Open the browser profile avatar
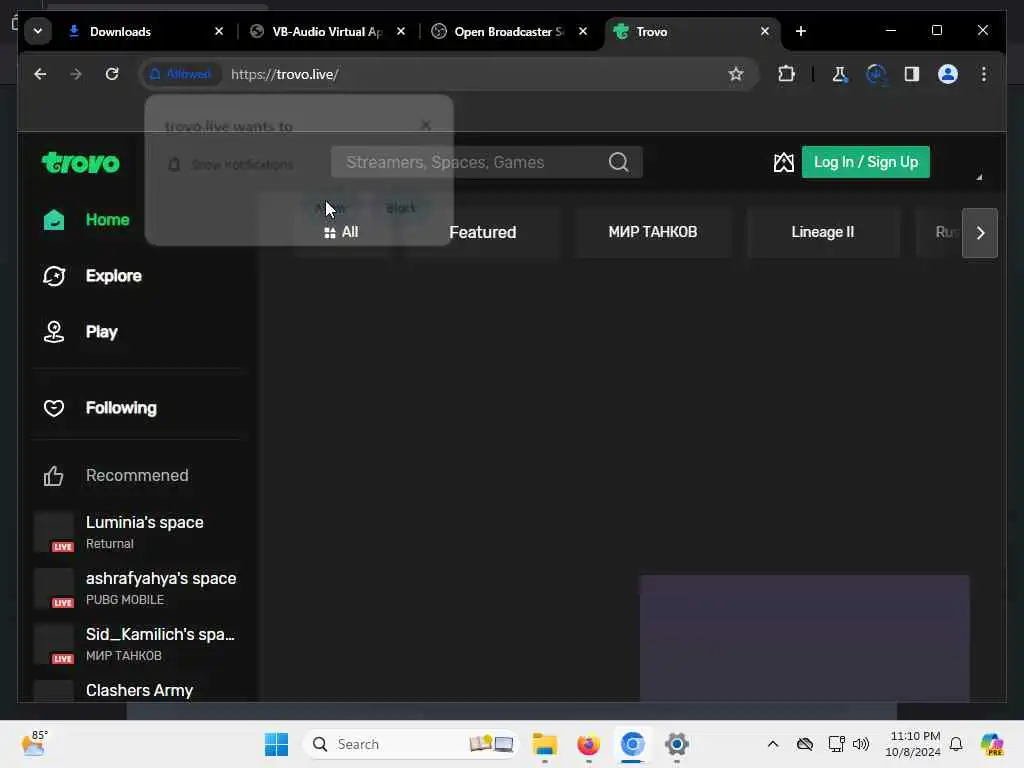Screen dimensions: 1024x768 [948, 74]
